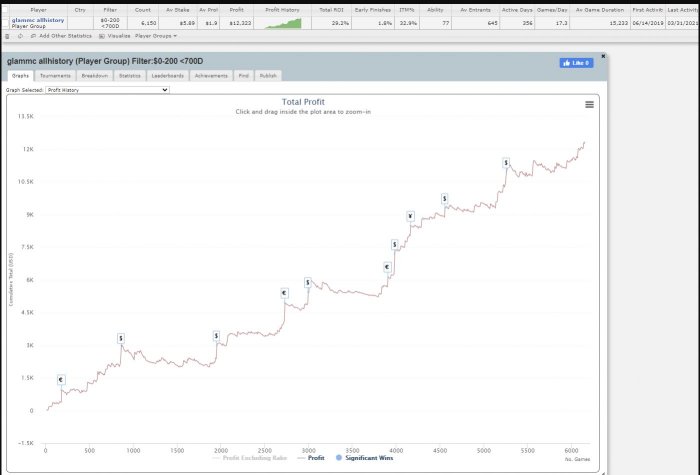The image size is (700, 475).
Task: Go to the Leaderboards tab
Action: click(167, 76)
